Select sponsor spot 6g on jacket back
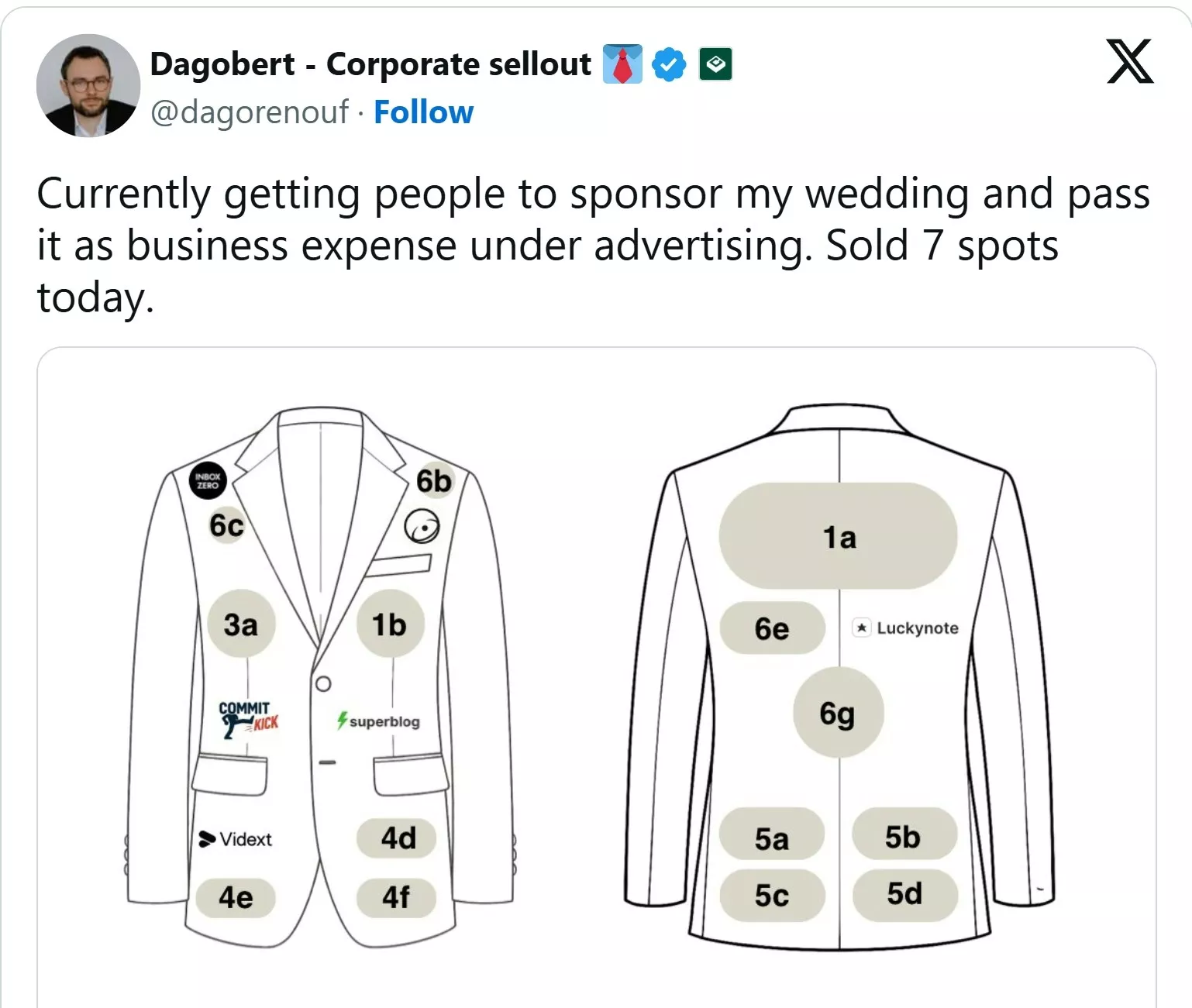The width and height of the screenshot is (1192, 1008). [x=838, y=713]
